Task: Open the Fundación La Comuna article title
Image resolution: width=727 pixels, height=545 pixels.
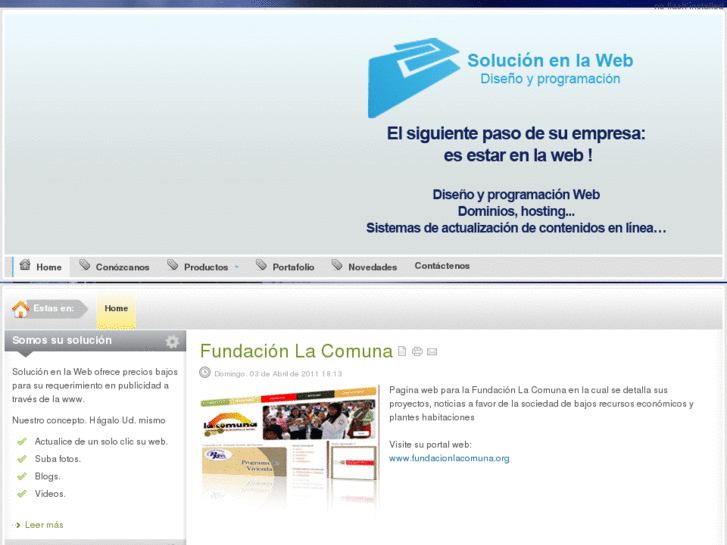Action: (x=296, y=351)
